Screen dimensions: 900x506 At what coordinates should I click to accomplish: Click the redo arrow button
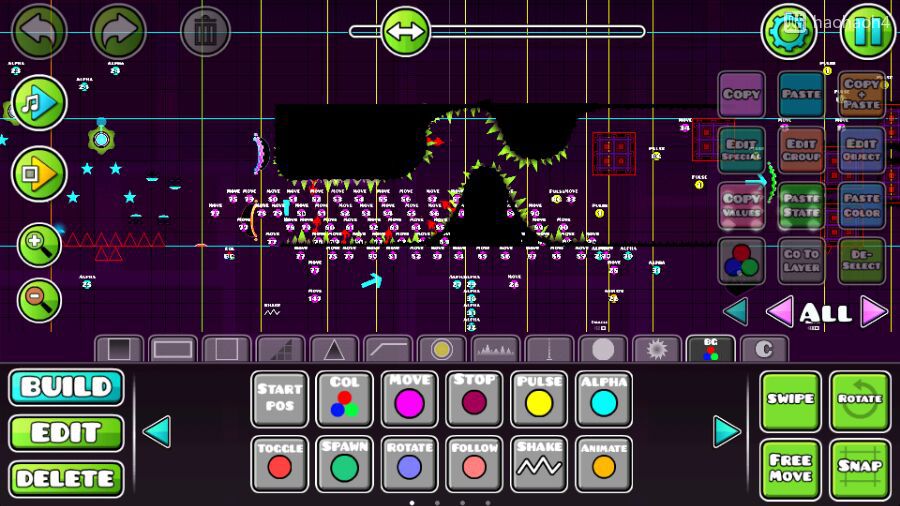coord(118,30)
